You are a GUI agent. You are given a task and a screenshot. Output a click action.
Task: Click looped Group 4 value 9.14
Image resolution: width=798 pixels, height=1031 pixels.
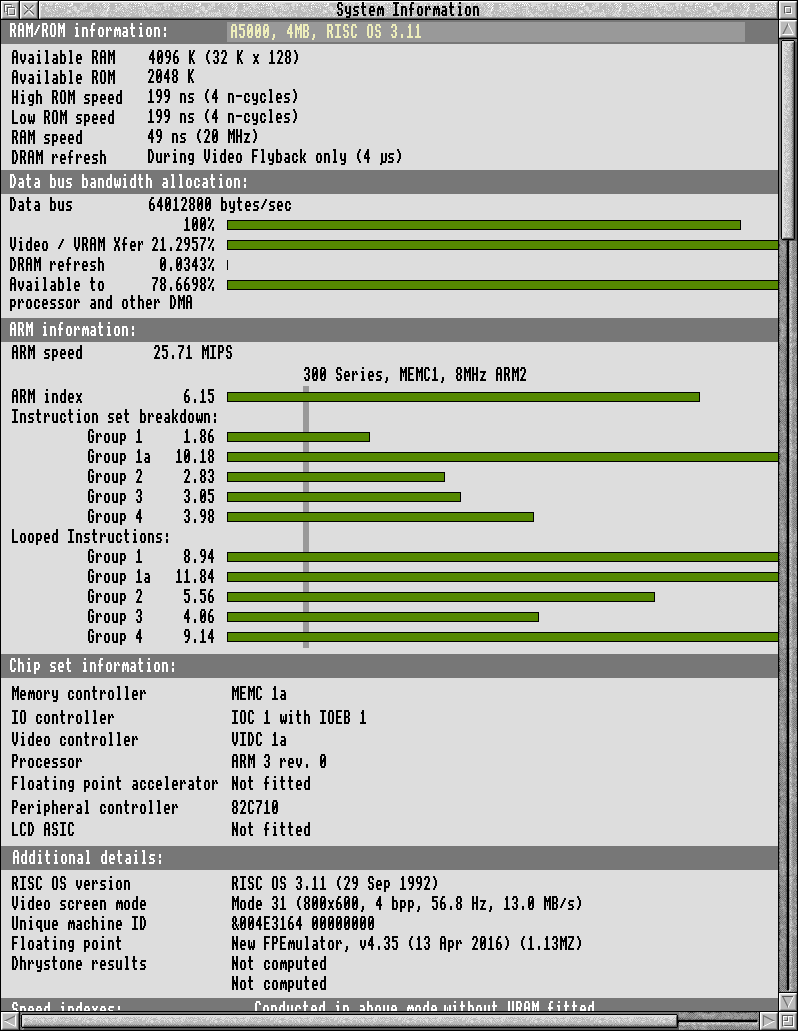coord(199,636)
